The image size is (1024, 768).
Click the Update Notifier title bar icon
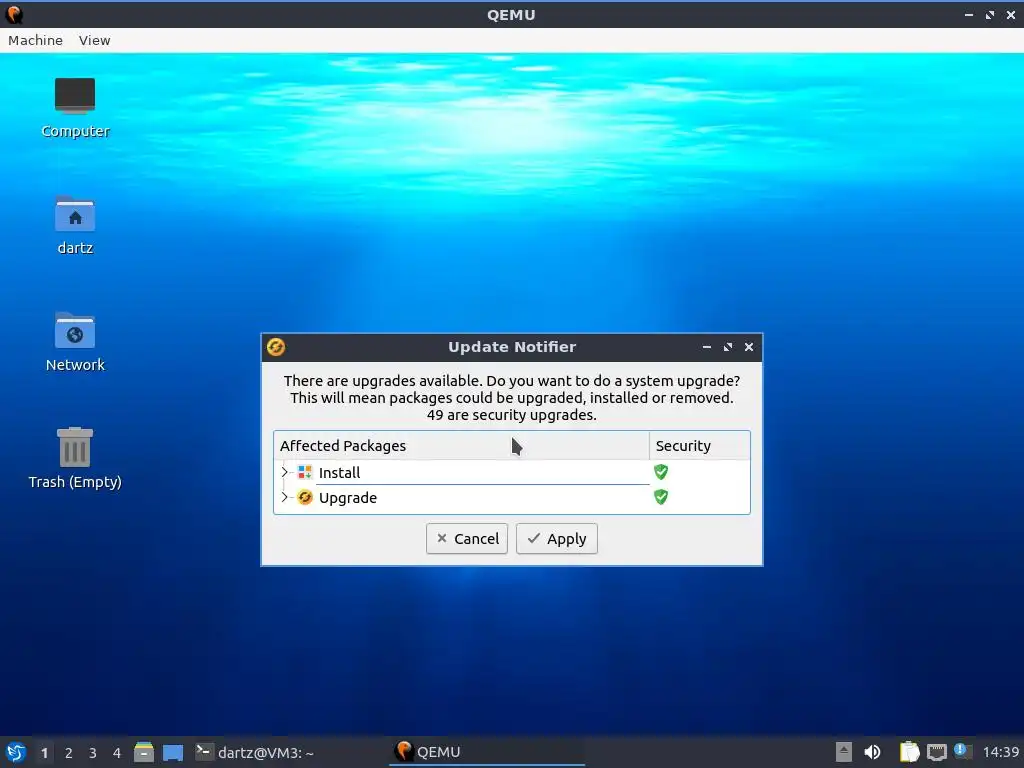coord(276,347)
